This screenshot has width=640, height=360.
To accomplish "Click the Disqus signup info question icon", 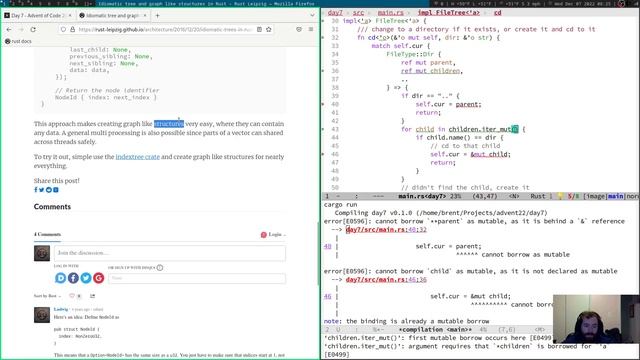I will coord(160,268).
